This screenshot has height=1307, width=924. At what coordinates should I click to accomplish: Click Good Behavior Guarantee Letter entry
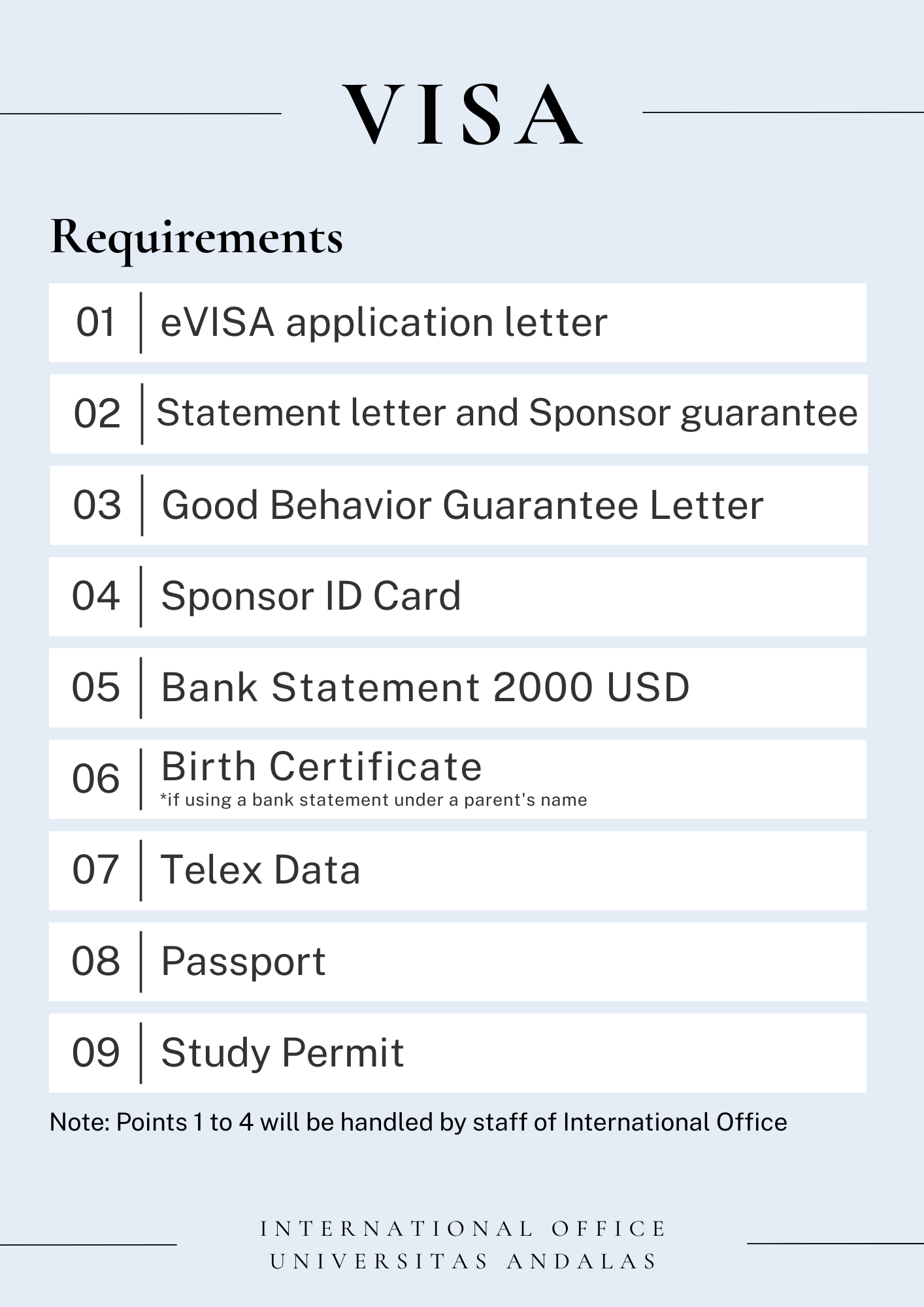pyautogui.click(x=462, y=505)
